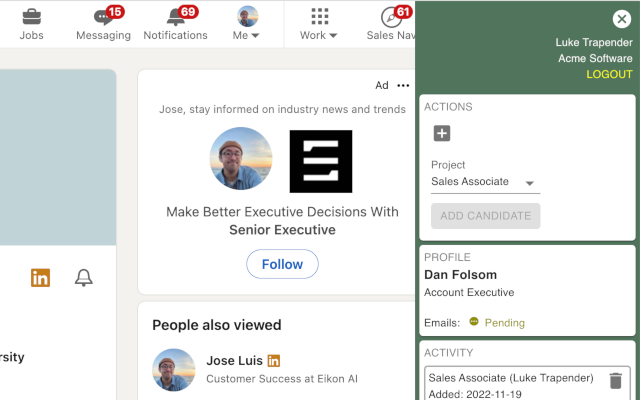Delete the Sales Associate activity entry

click(615, 380)
